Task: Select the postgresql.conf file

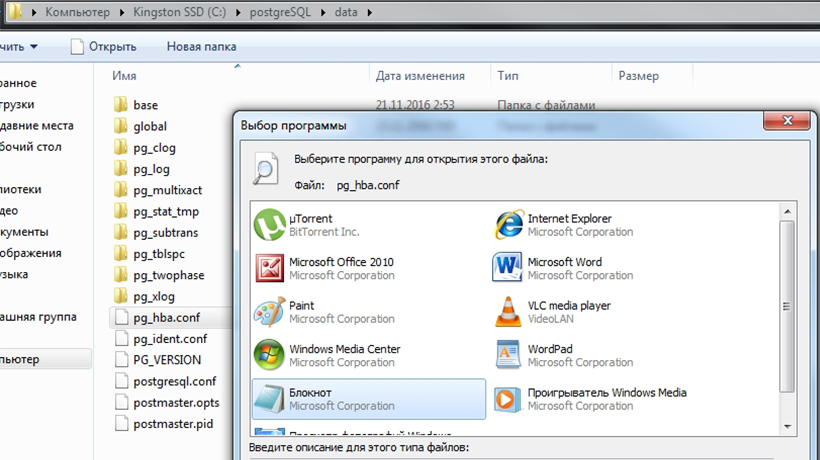Action: pos(174,381)
